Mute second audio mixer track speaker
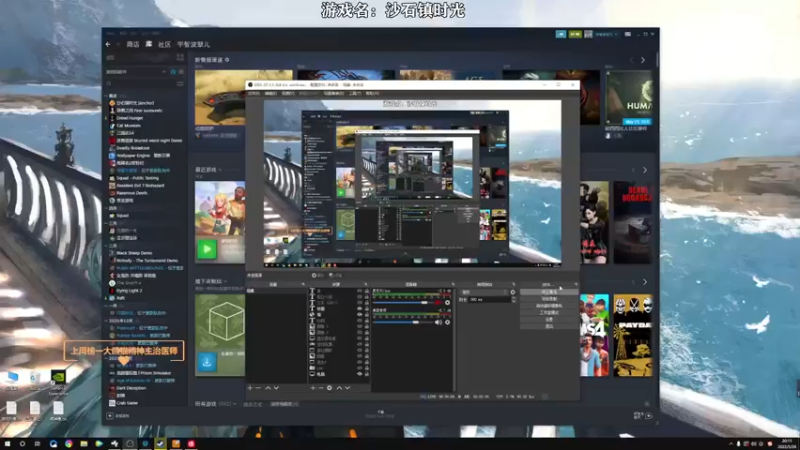Viewport: 800px width, 450px height. point(439,322)
